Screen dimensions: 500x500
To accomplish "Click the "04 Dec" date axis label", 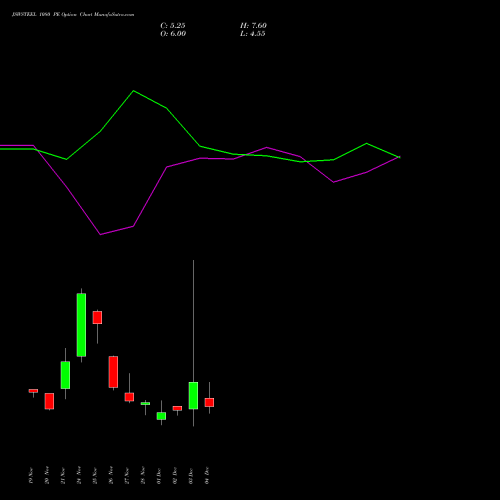I will point(207,476).
